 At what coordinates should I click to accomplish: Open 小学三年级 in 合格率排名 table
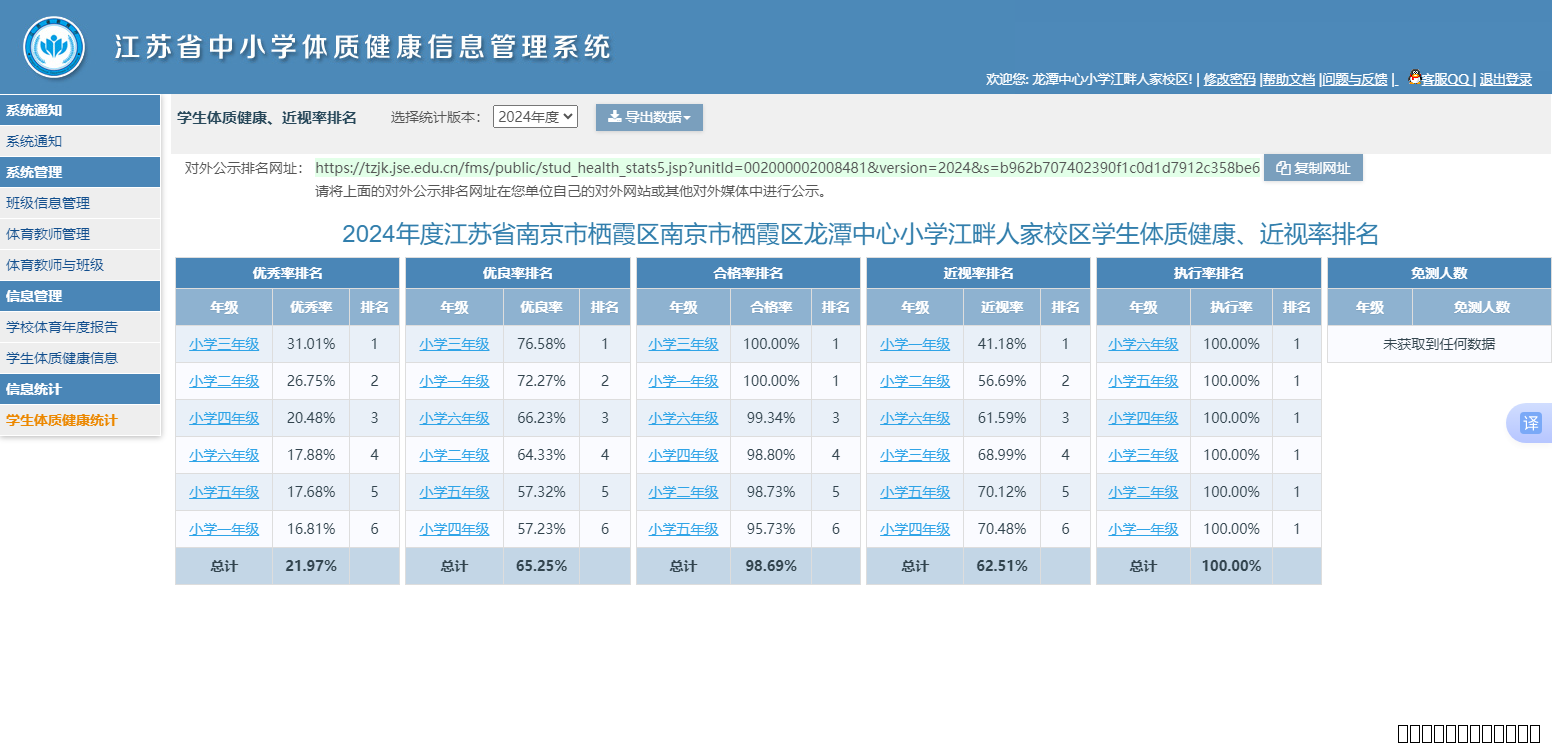[683, 344]
